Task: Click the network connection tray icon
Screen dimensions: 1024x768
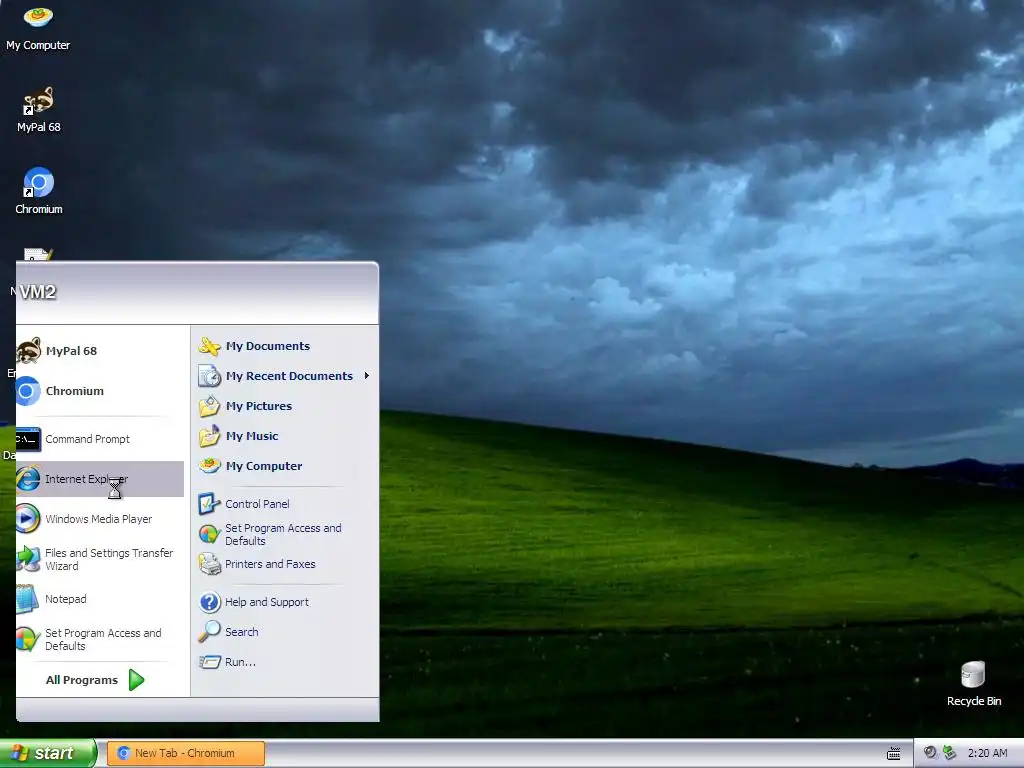Action: click(949, 753)
